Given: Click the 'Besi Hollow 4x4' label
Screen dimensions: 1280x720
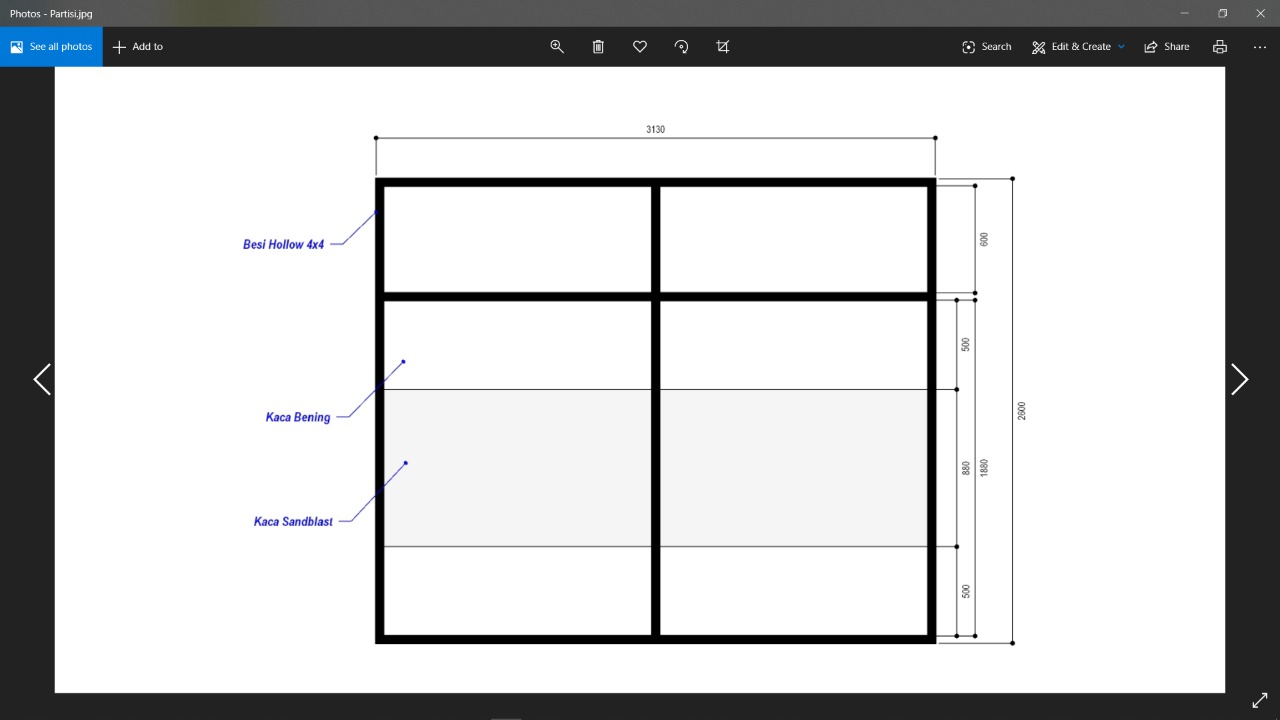Looking at the screenshot, I should 284,244.
